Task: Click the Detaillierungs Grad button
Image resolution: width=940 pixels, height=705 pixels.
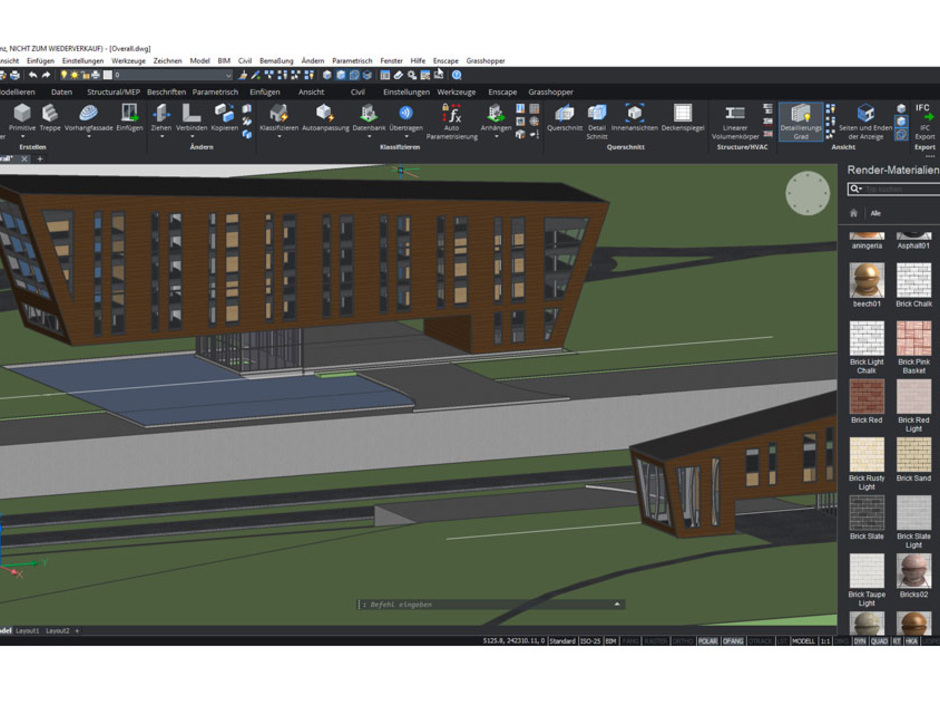Action: [802, 122]
